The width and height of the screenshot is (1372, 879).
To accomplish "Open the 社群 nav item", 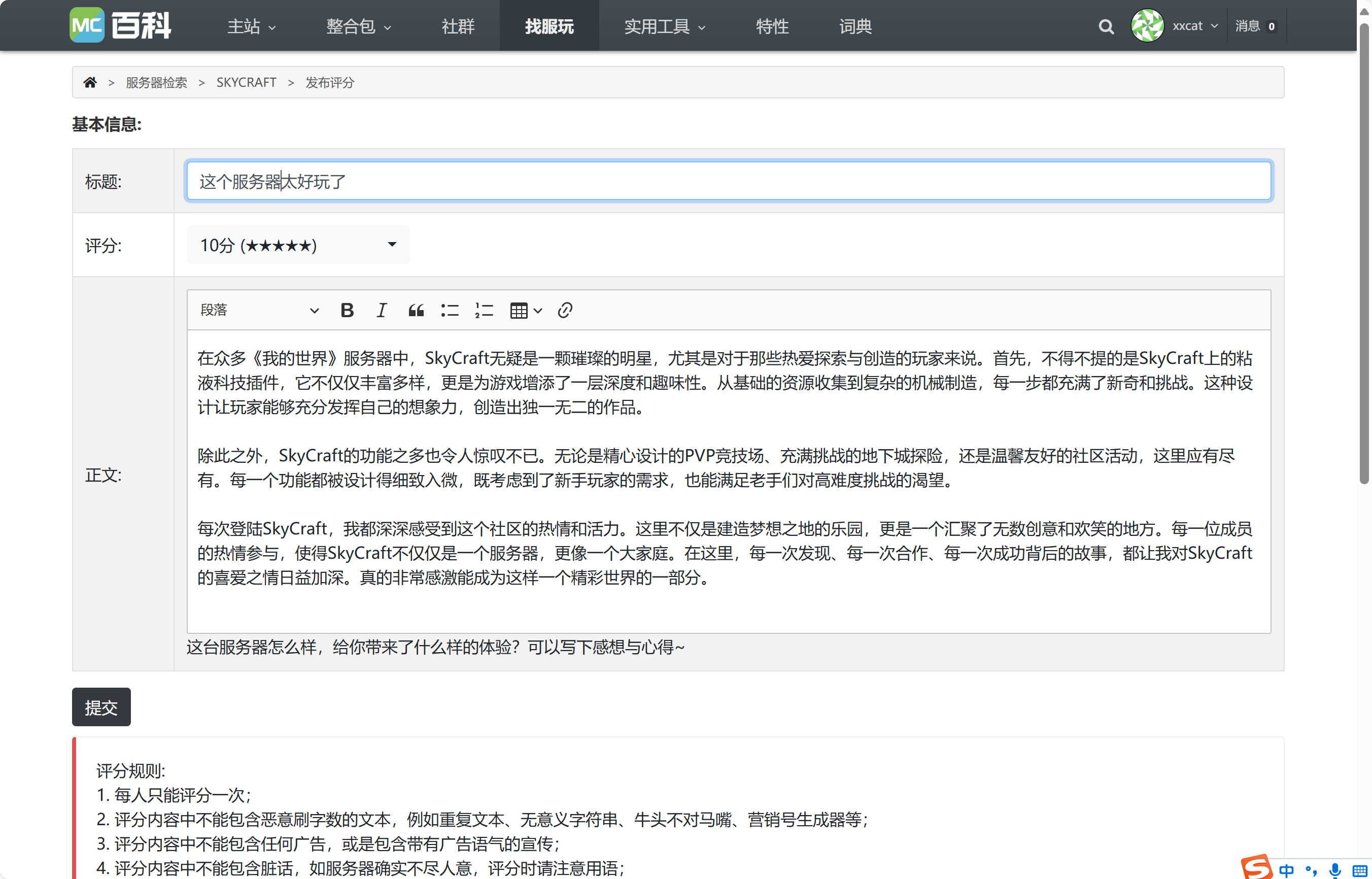I will [458, 26].
